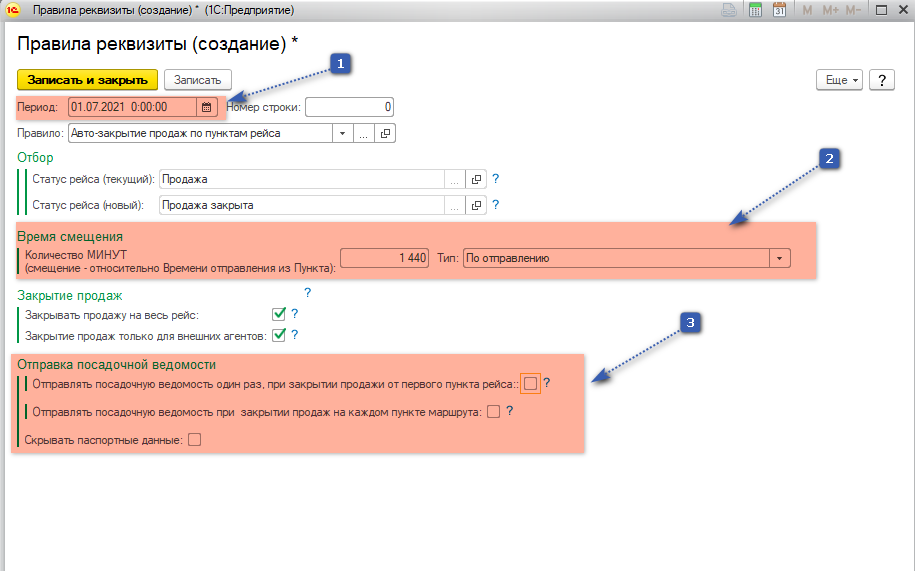Open the calculator from the title bar
The height and width of the screenshot is (571, 915).
click(755, 10)
